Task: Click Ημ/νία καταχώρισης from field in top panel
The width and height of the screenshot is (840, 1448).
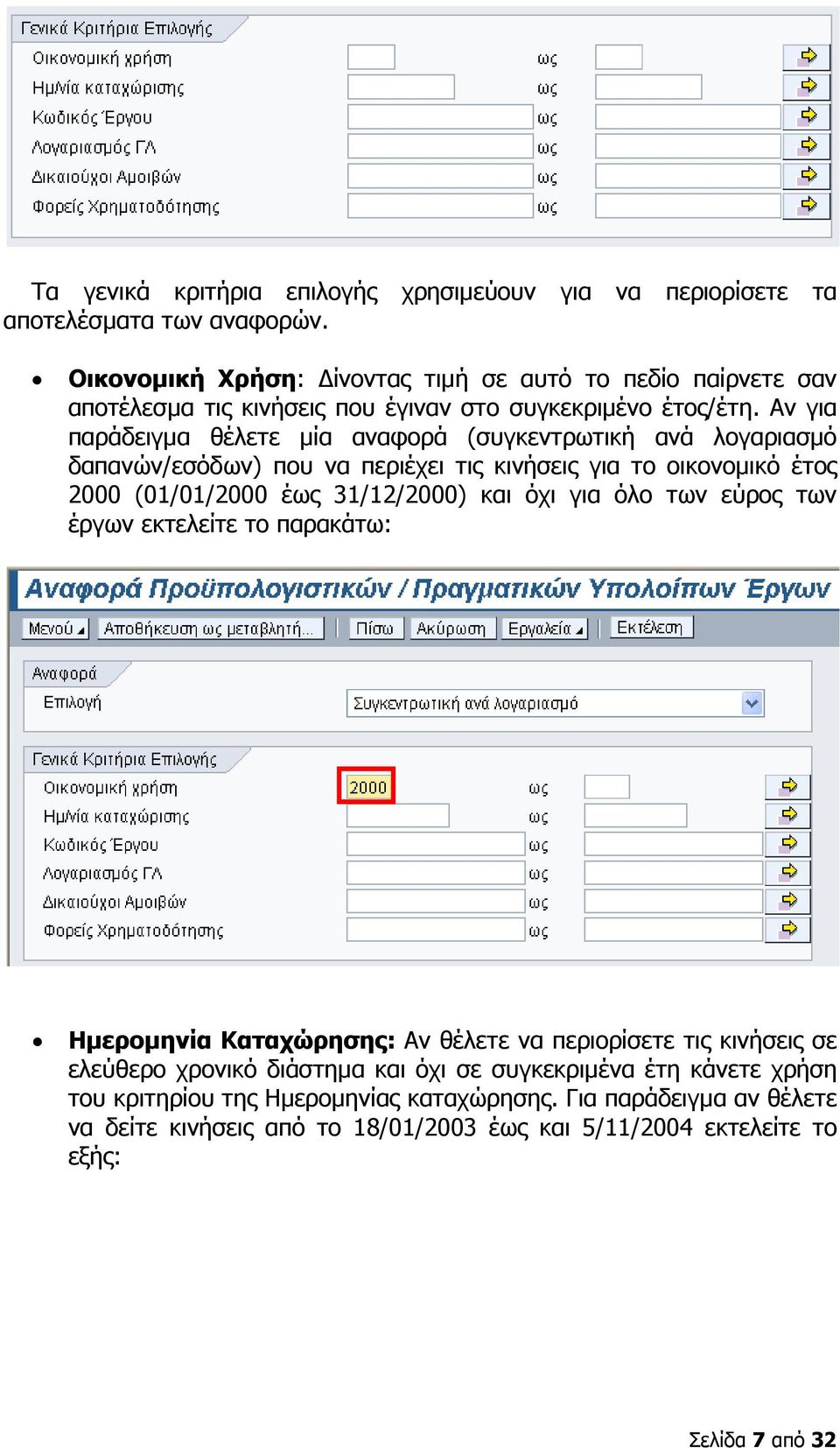Action: [401, 87]
